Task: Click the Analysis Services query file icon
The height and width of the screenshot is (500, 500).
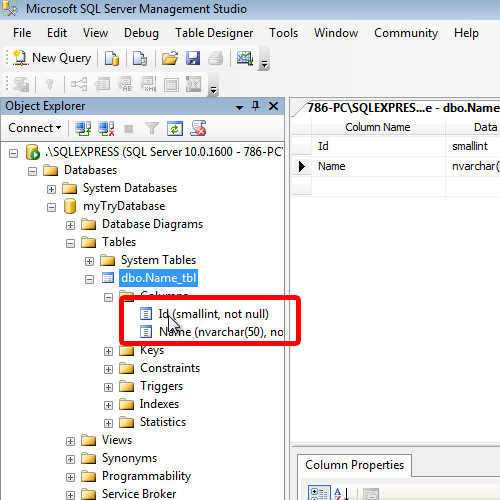Action: click(140, 58)
